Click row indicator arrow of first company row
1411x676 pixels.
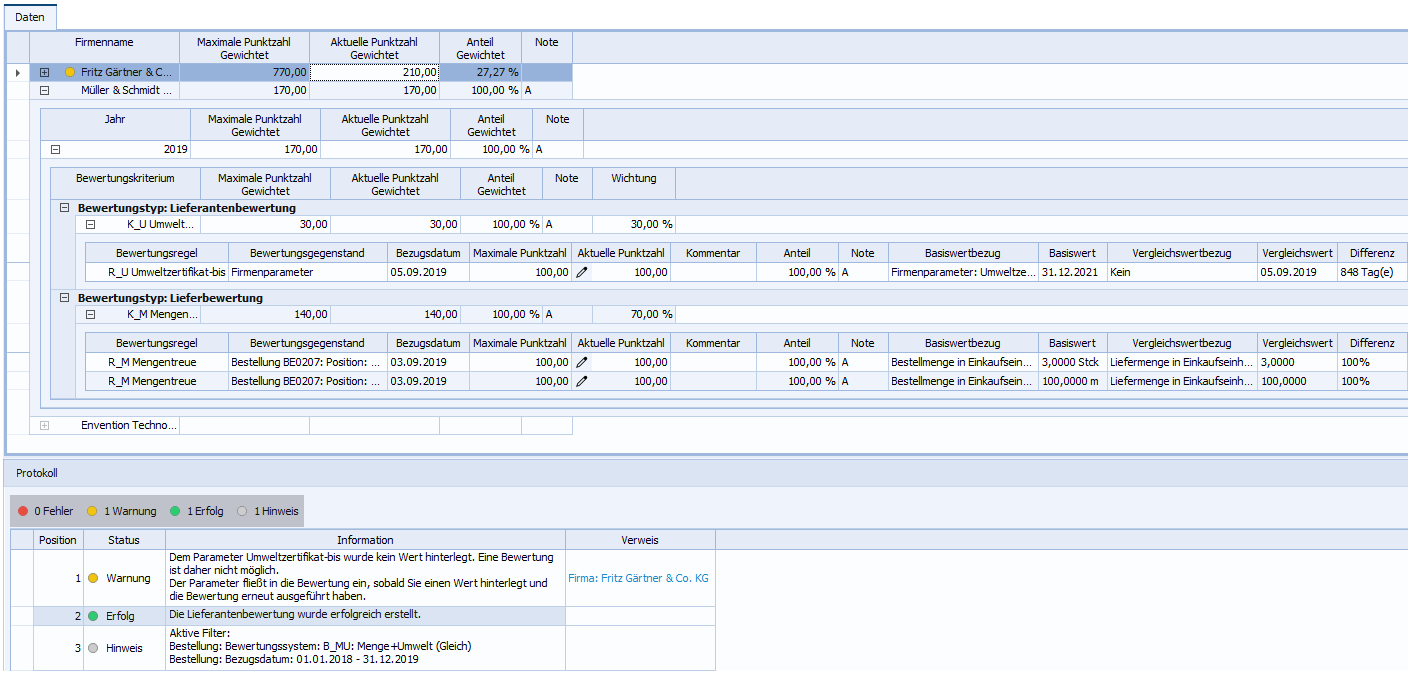point(17,72)
